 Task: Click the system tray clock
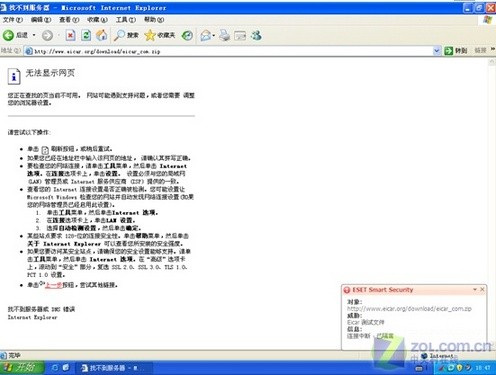tap(483, 368)
